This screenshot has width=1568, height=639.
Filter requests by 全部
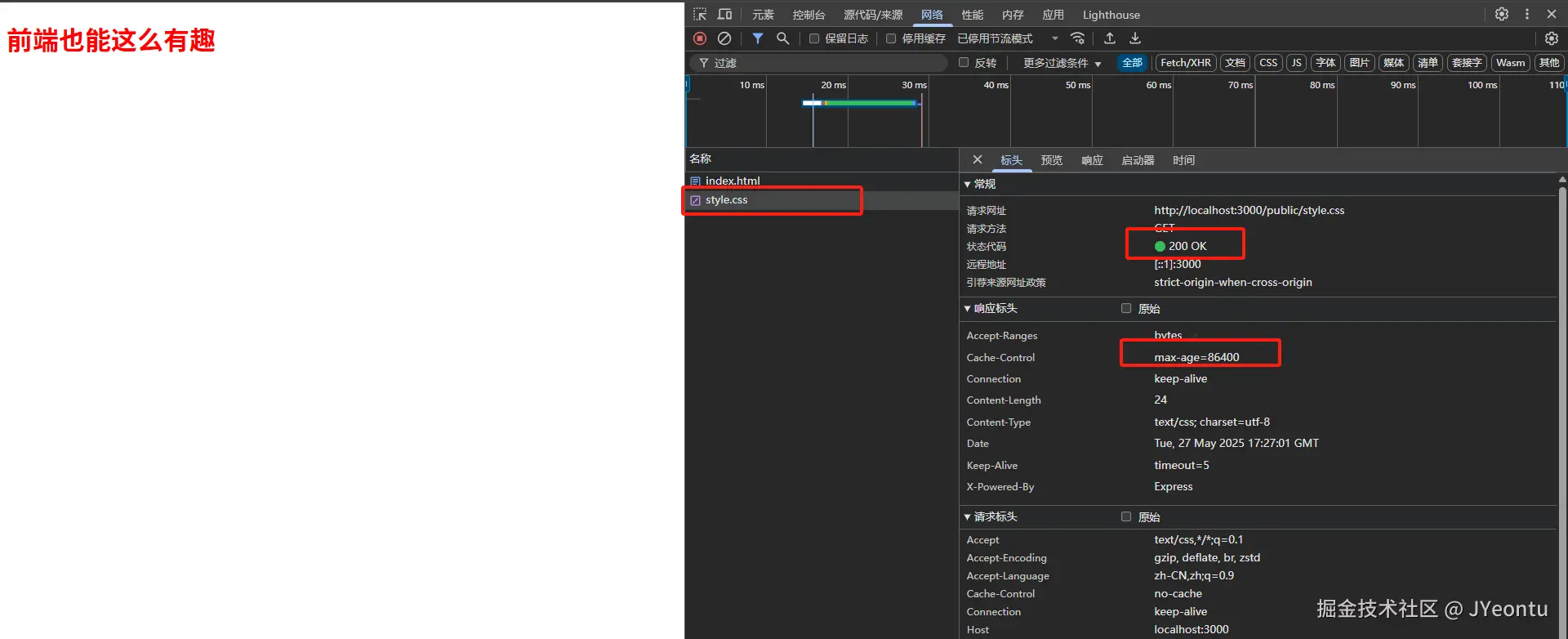point(1132,63)
